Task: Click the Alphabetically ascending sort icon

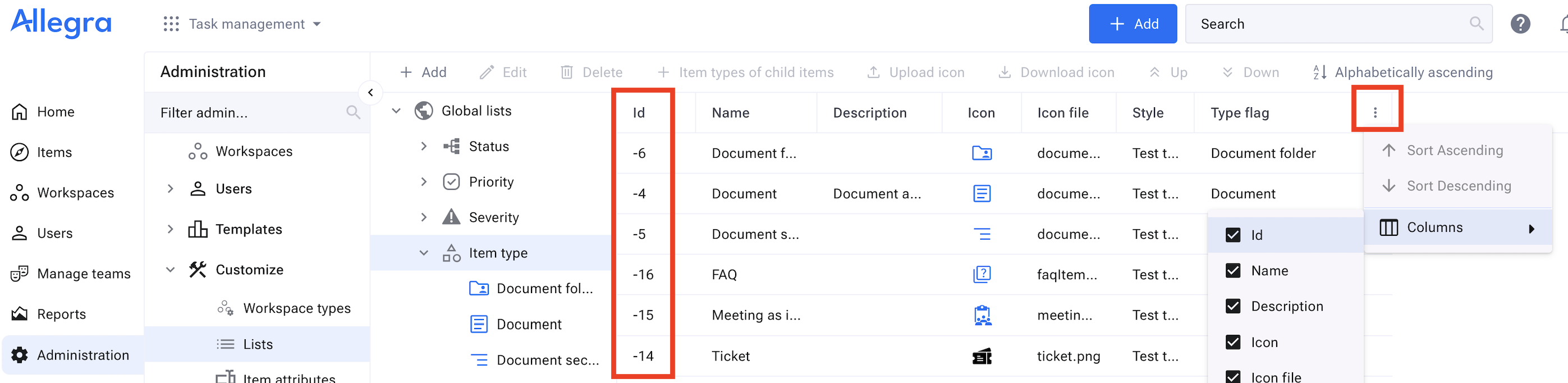Action: pos(1319,72)
